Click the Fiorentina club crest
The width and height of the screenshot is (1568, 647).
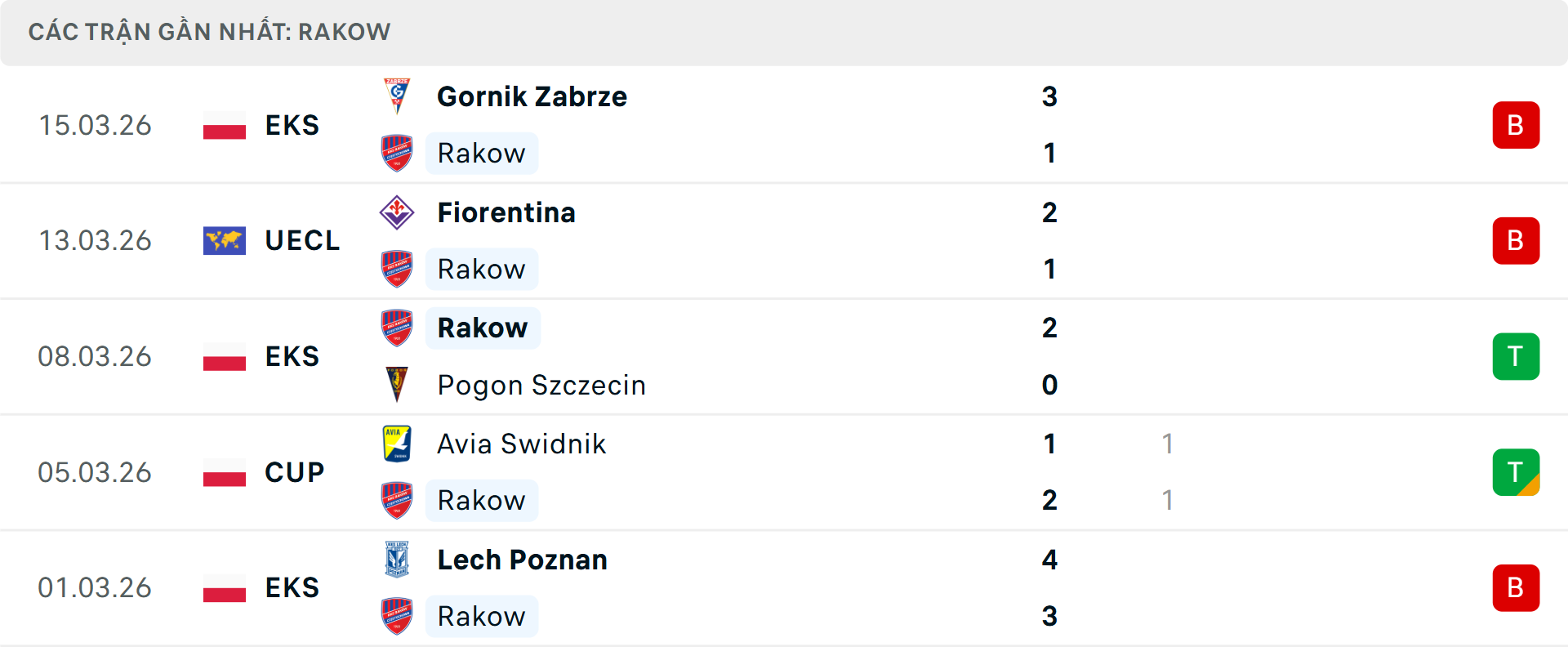click(397, 212)
